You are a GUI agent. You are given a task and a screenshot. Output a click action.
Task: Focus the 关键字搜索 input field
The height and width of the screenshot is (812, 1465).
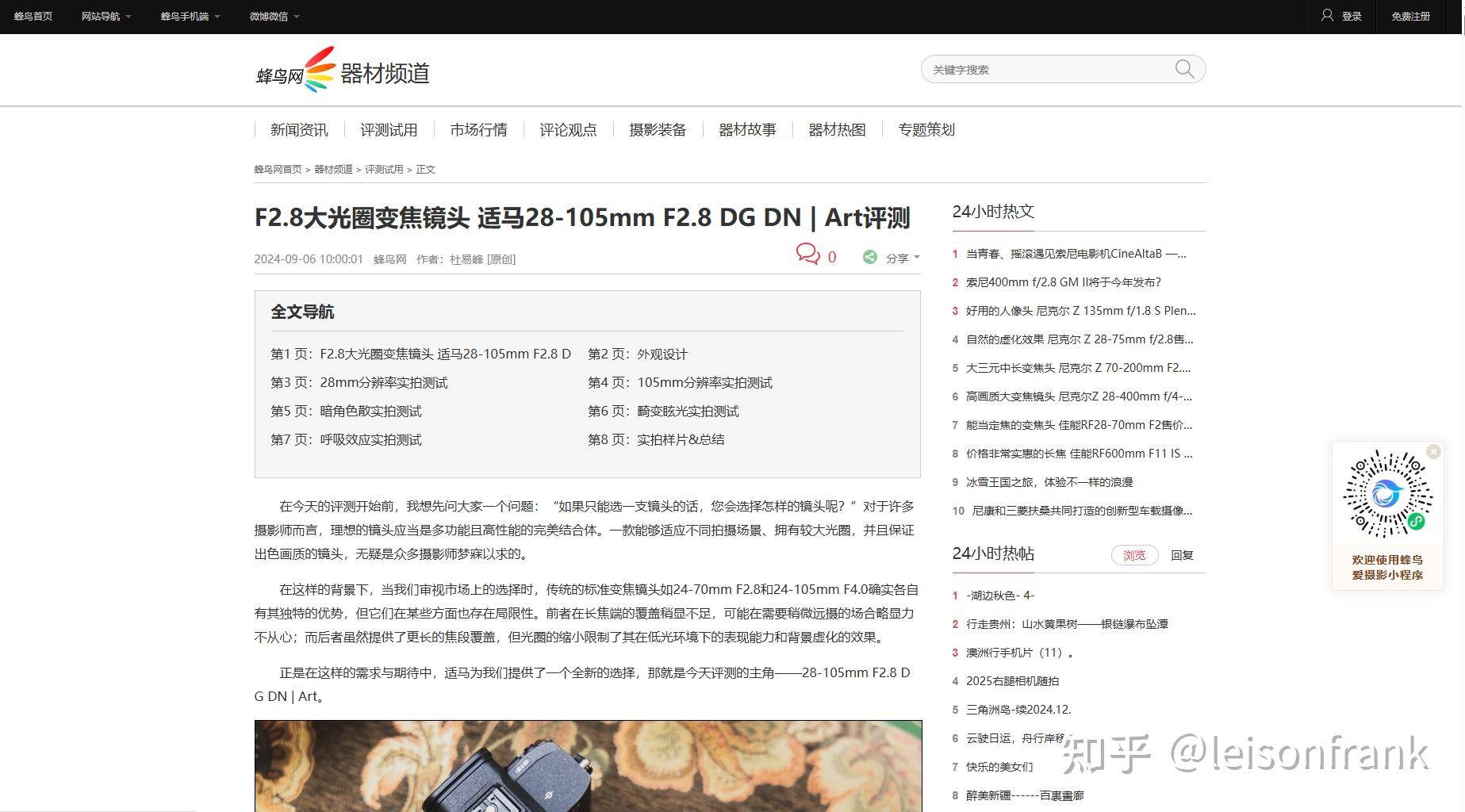coord(1049,69)
